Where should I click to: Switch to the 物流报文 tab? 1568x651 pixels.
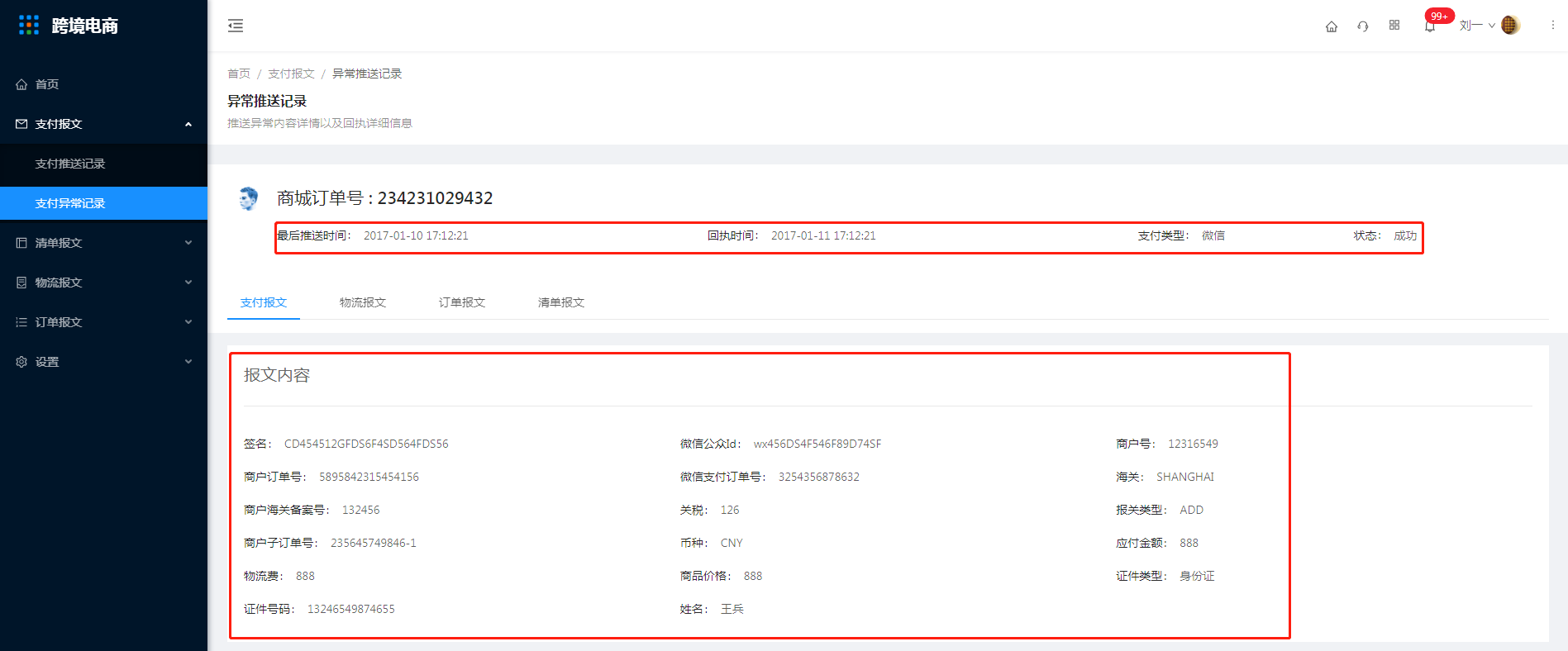click(x=363, y=302)
